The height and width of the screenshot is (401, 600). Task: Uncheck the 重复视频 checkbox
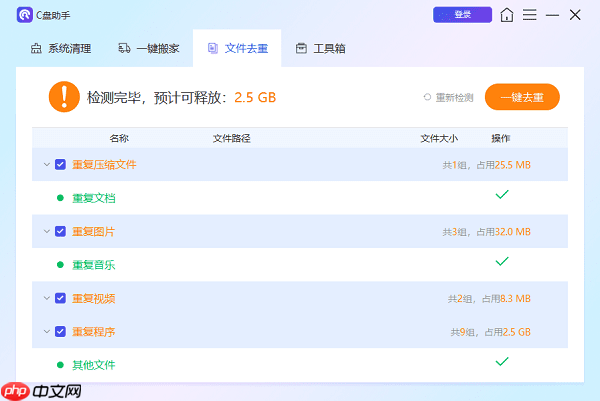click(60, 298)
